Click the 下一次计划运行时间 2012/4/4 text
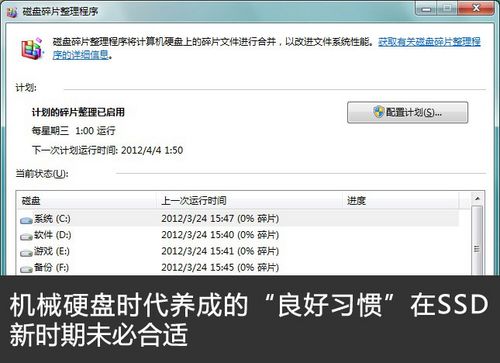Image resolution: width=500 pixels, height=363 pixels. tap(107, 150)
